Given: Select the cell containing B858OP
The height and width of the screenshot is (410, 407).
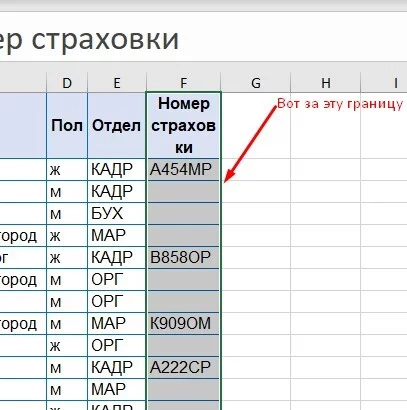Looking at the screenshot, I should 184,257.
